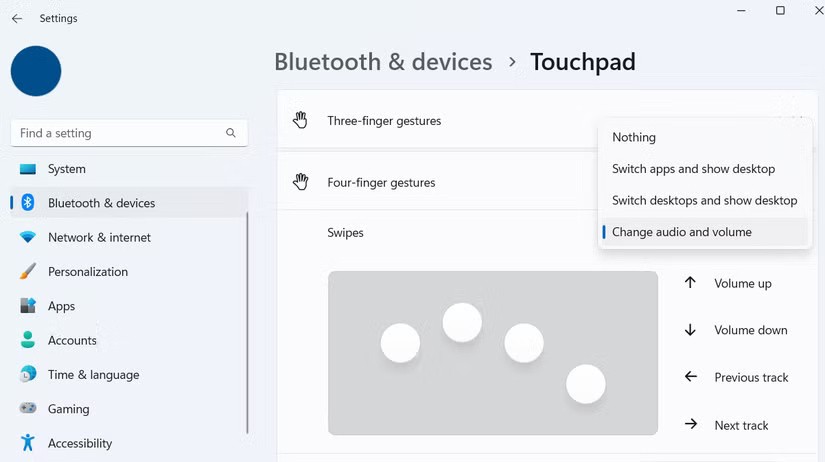Image resolution: width=825 pixels, height=462 pixels.
Task: Click the Network & internet wifi icon
Action: 28,238
